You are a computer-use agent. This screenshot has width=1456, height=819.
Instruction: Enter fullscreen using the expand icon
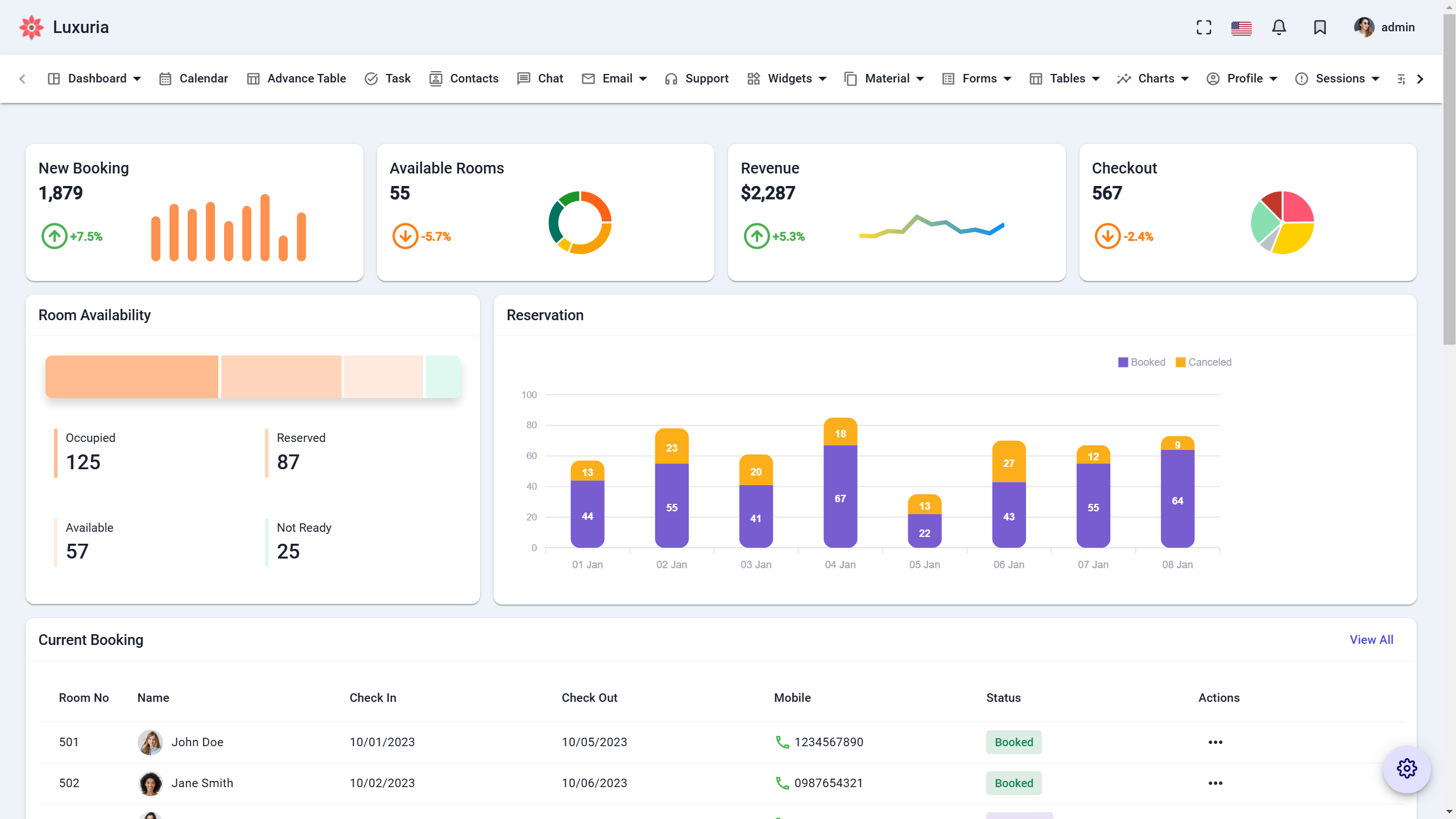pos(1203,27)
